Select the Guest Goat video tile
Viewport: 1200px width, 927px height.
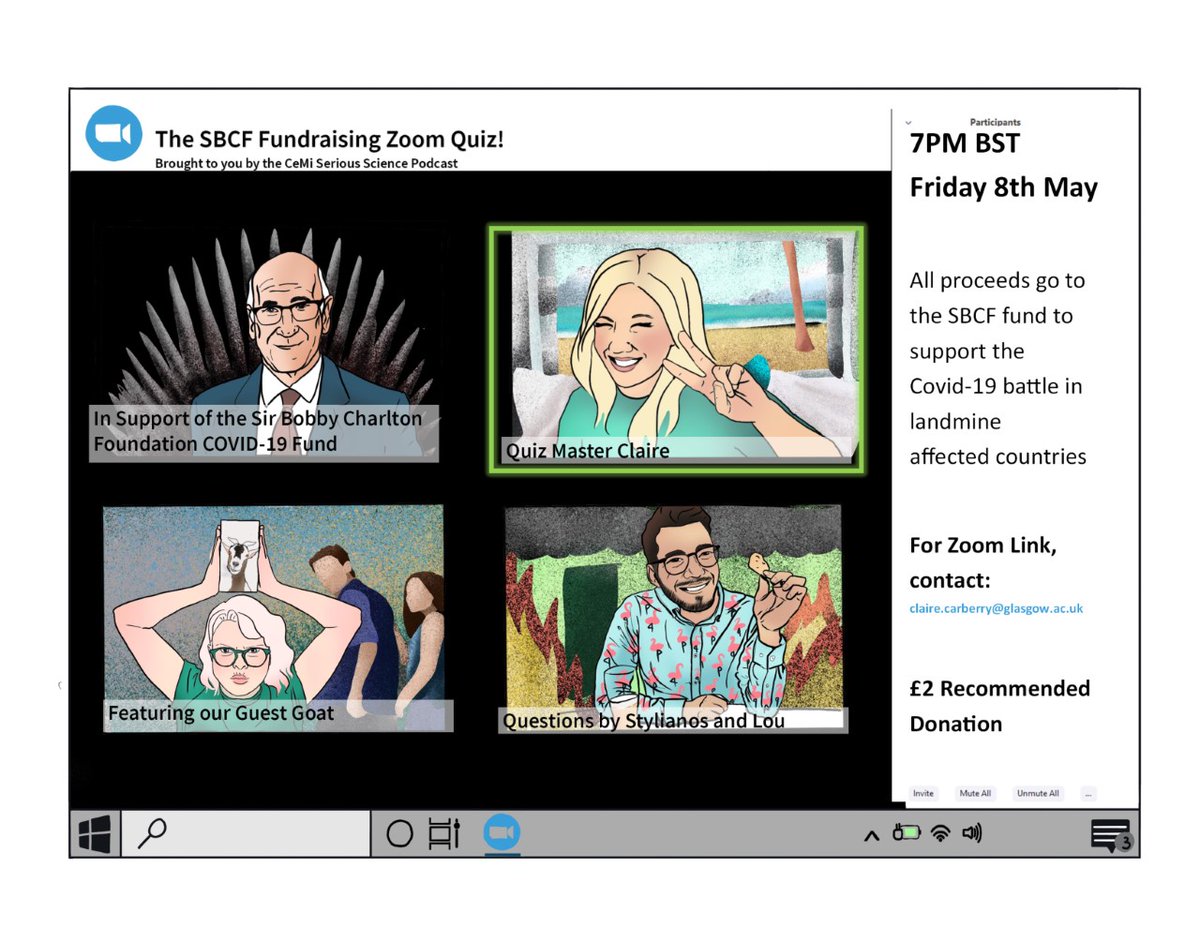tap(277, 618)
